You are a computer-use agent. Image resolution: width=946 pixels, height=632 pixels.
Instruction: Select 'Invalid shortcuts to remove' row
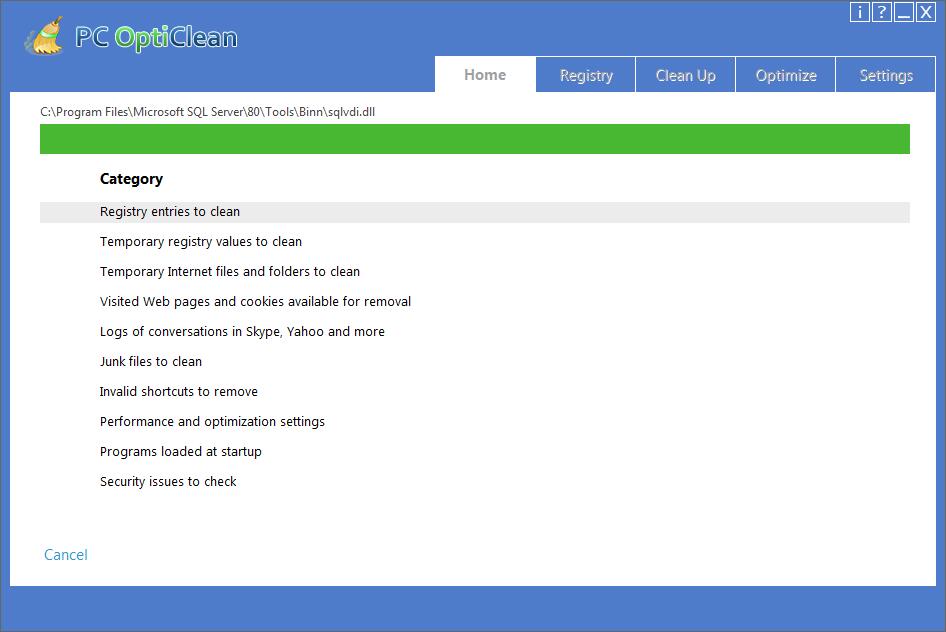click(x=475, y=392)
